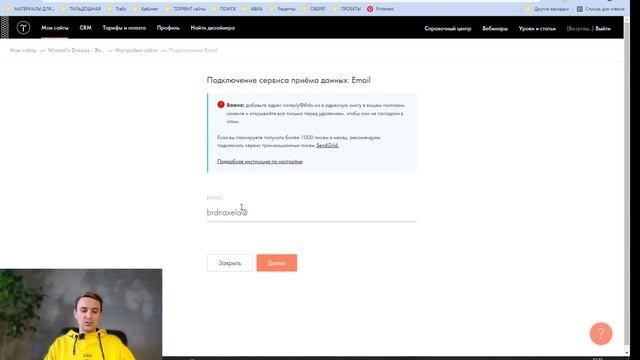Open the orange help question-mark bubble
Viewport: 640px width, 360px height.
click(x=601, y=333)
